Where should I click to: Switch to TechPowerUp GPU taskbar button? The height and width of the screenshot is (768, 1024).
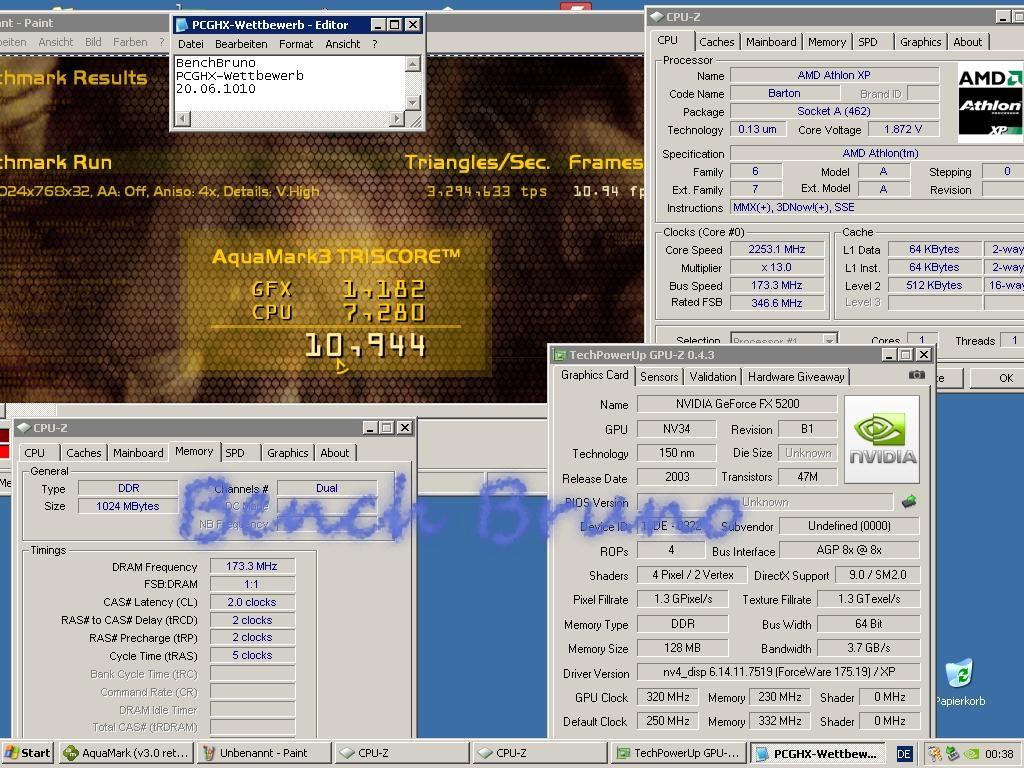coord(678,753)
